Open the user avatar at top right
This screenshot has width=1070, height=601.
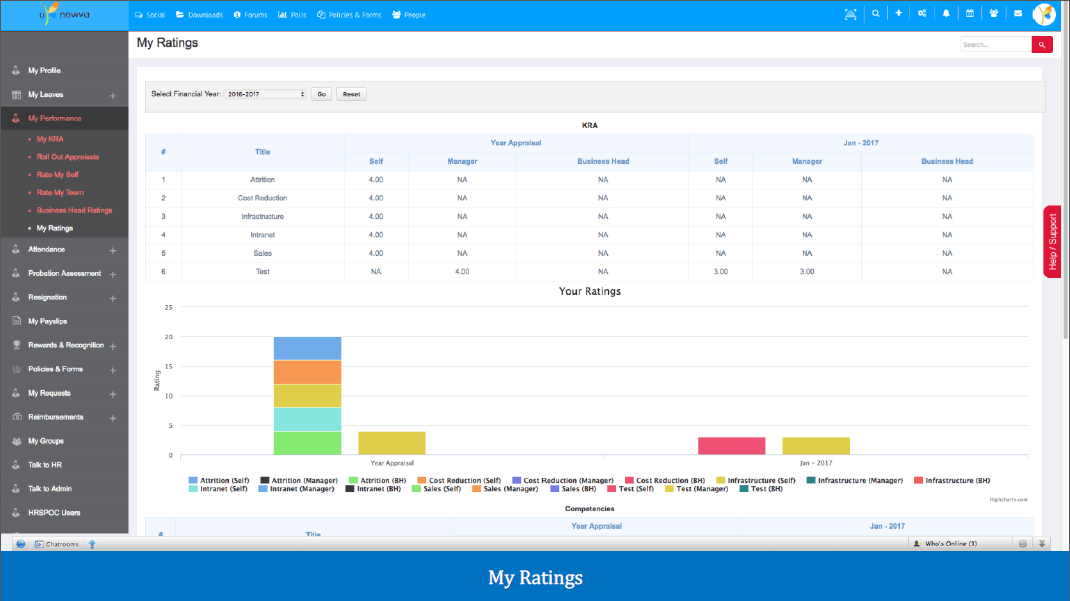tap(1044, 14)
